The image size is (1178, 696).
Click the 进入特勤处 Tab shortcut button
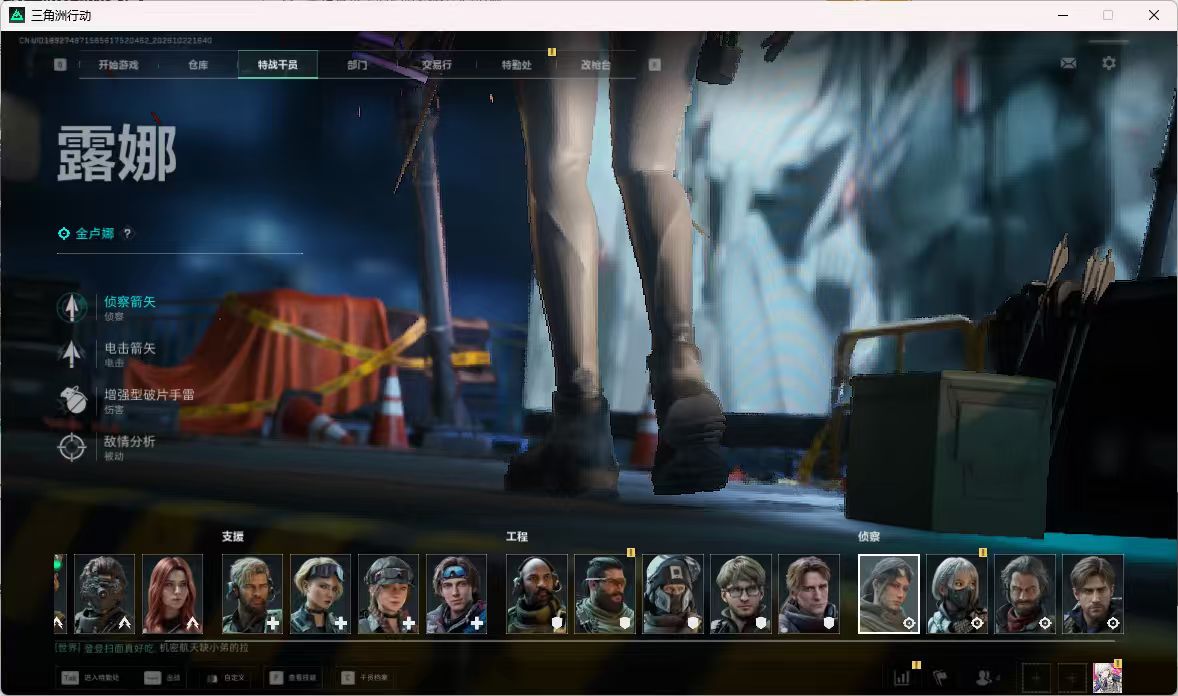(90, 678)
